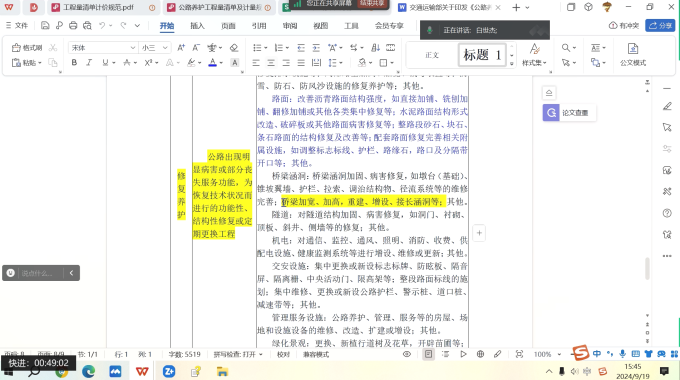This screenshot has width=680, height=380.
Task: Expand the highlight color dropdown arrow
Action: [x=199, y=63]
